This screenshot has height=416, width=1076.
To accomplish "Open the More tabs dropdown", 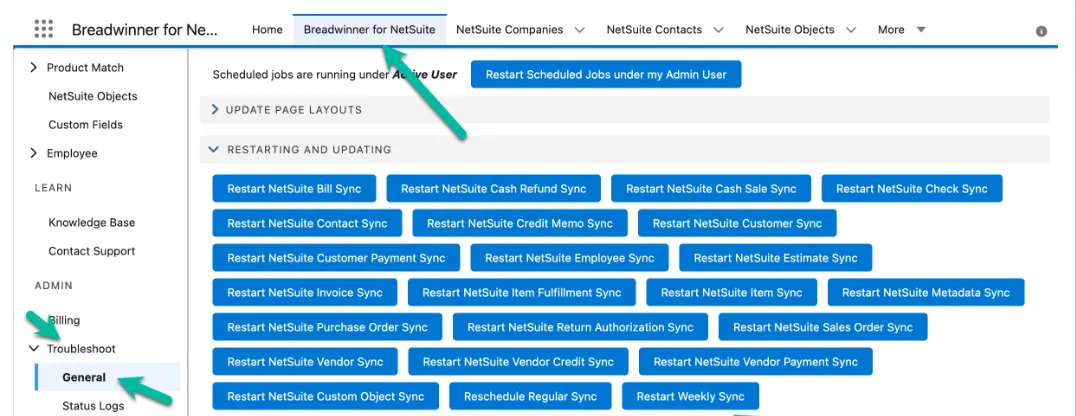I will coord(902,30).
